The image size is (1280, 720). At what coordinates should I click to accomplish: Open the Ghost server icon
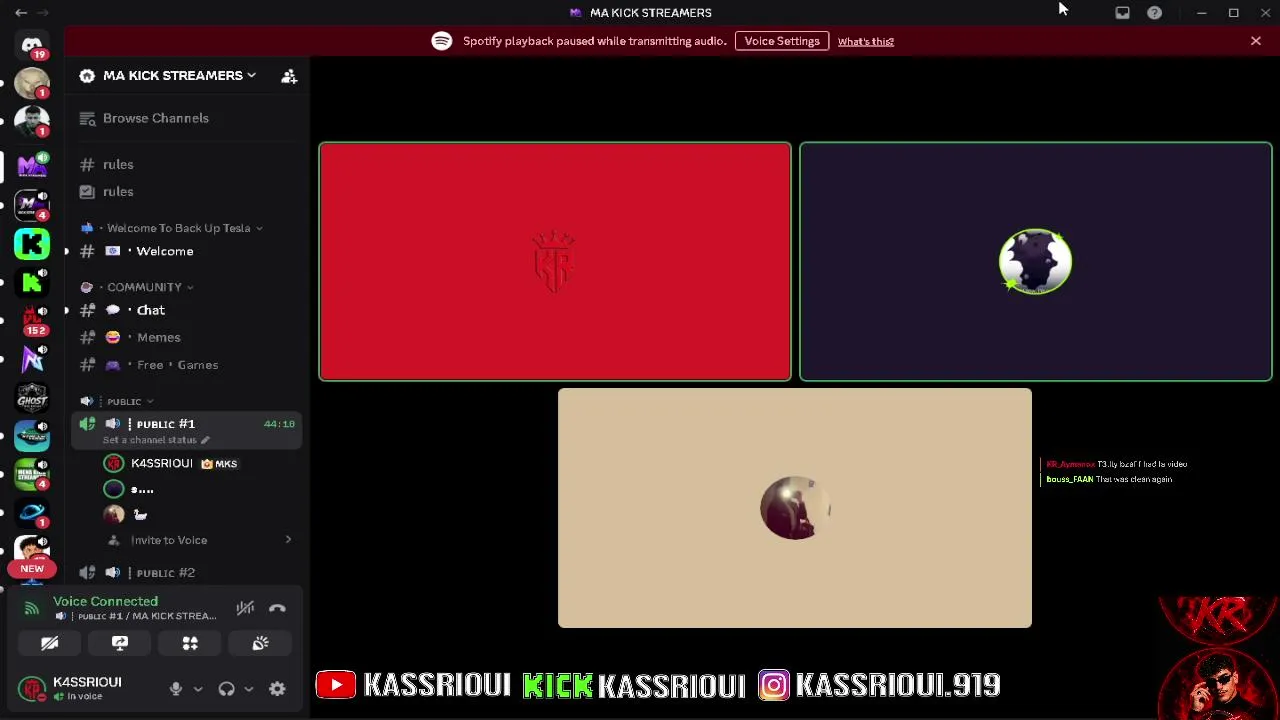pyautogui.click(x=32, y=399)
